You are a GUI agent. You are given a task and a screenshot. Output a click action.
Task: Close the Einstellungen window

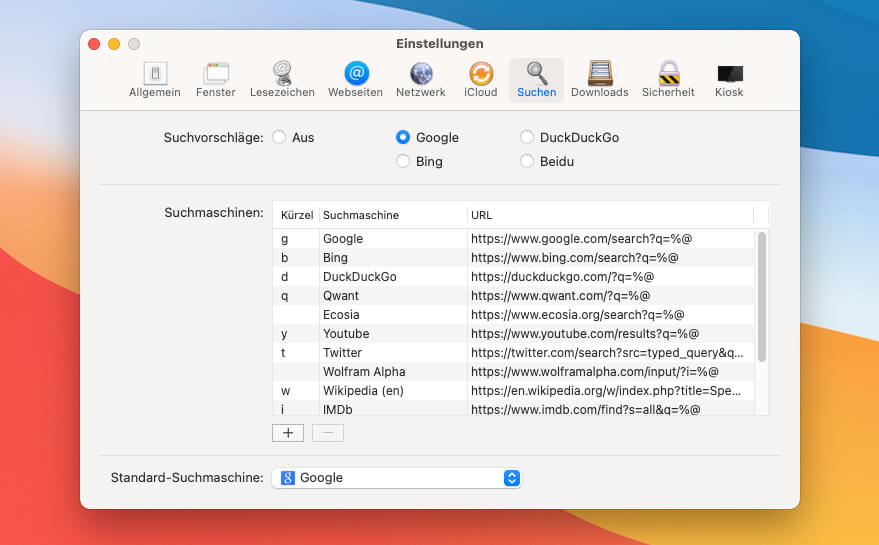94,44
